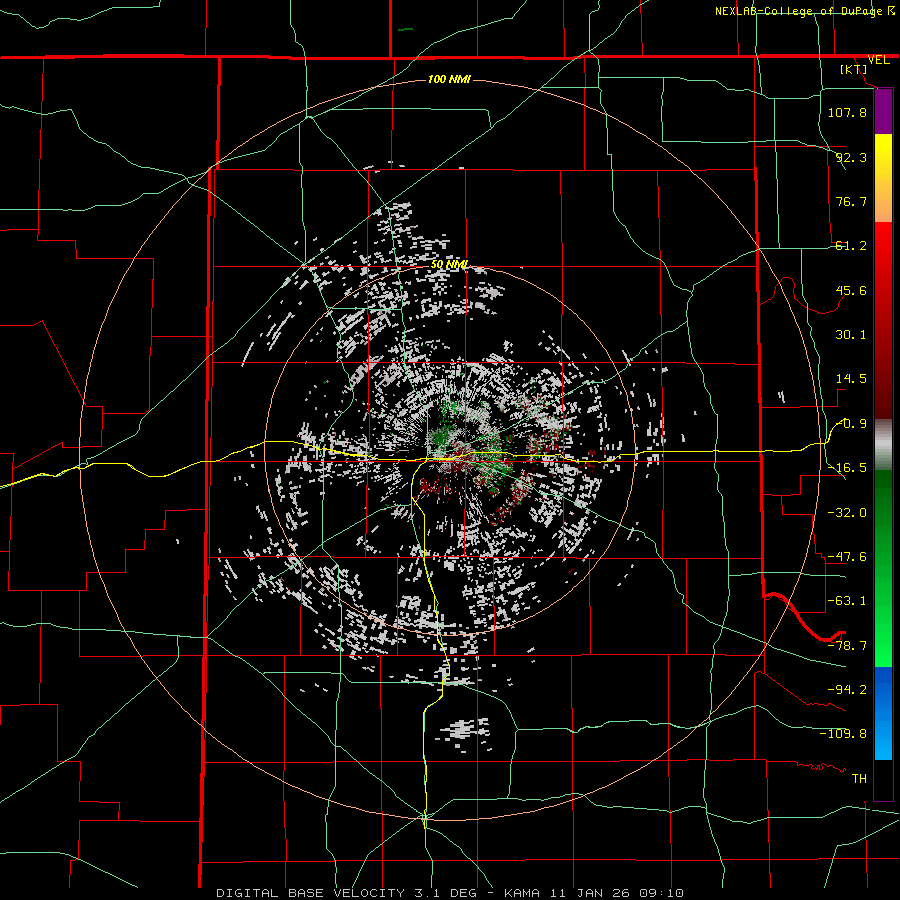The width and height of the screenshot is (900, 900).
Task: Select the 45.6 scale value
Action: click(x=851, y=290)
